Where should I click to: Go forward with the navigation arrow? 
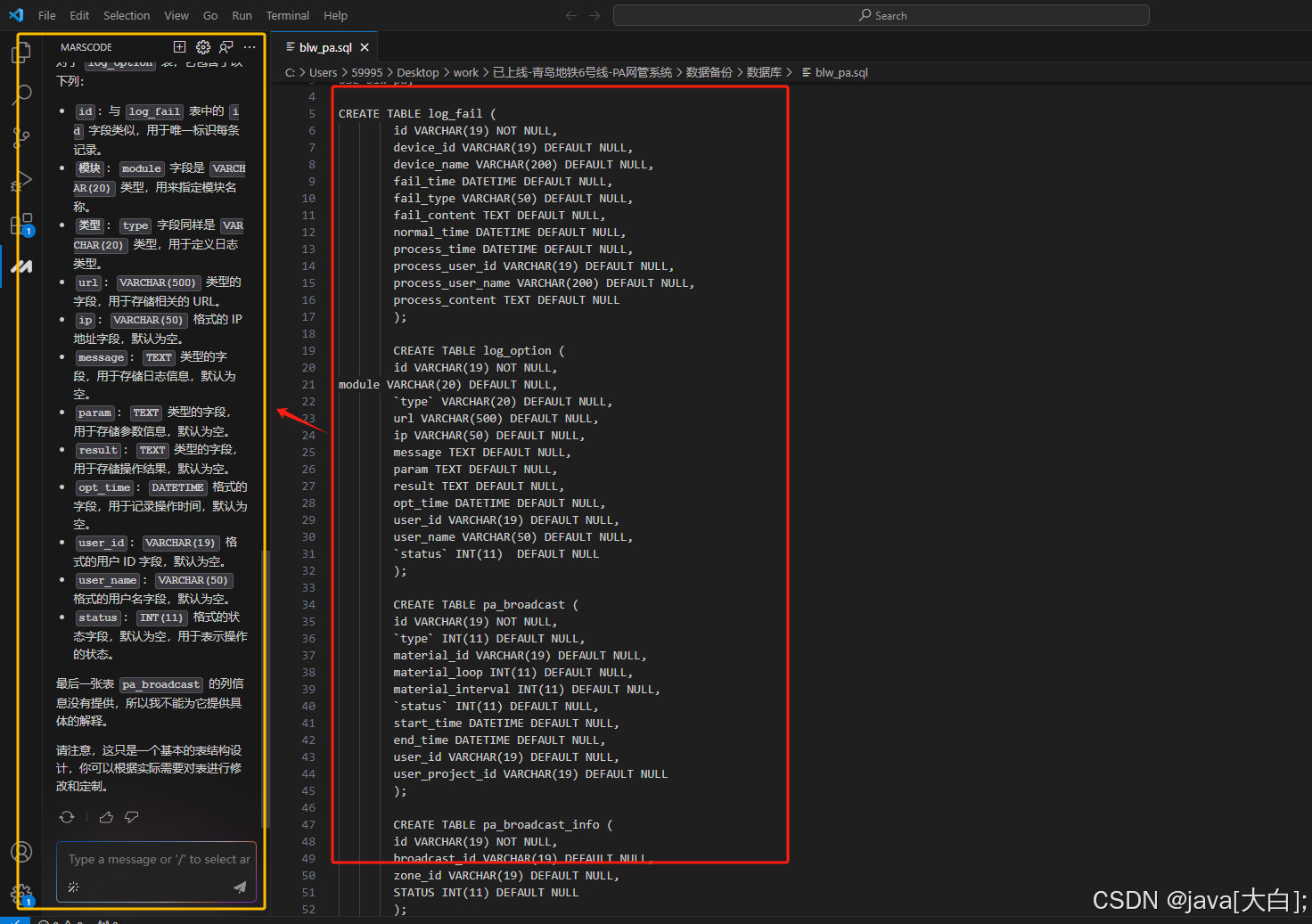tap(594, 15)
